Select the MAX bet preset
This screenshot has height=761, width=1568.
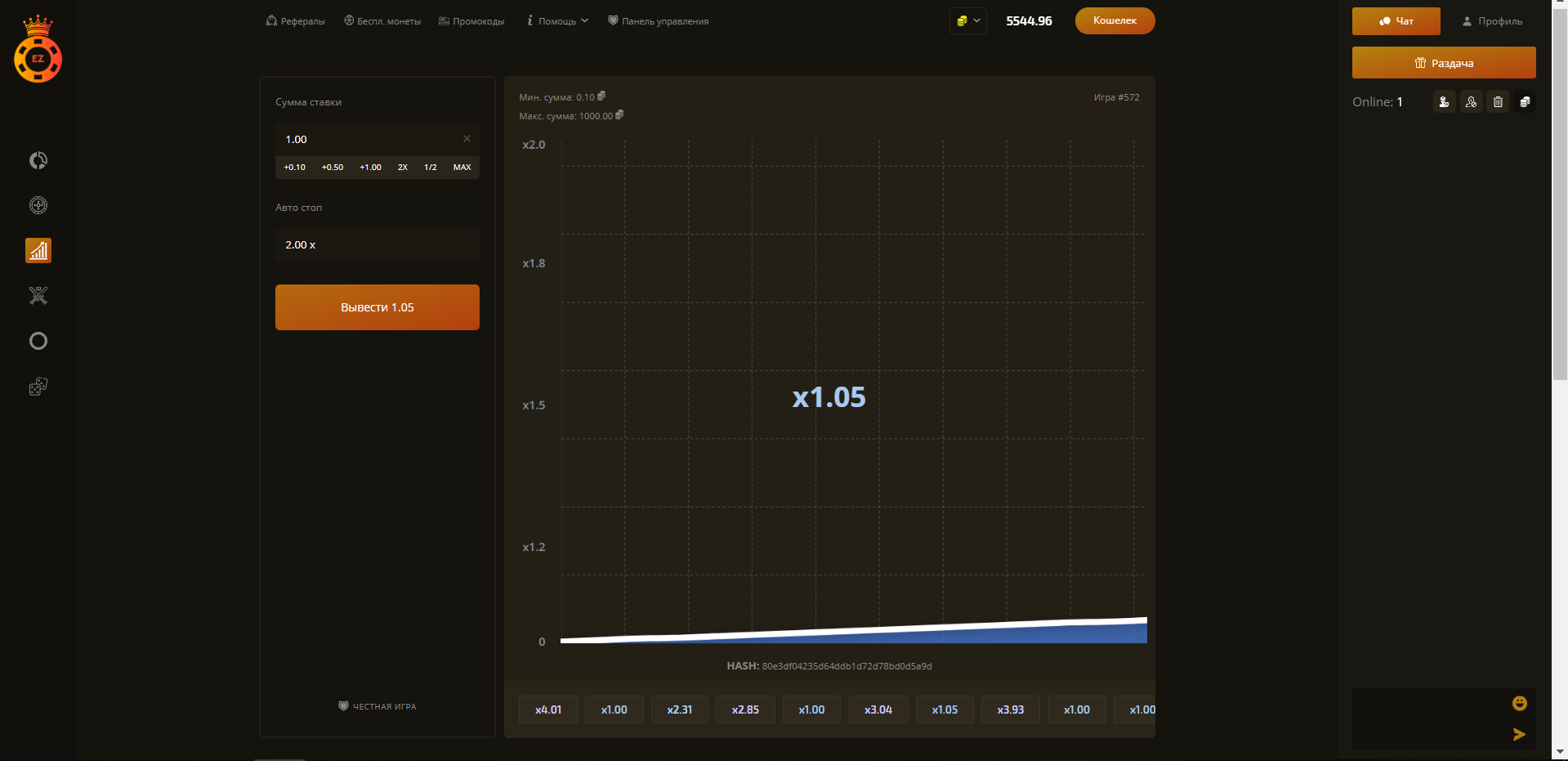coord(462,168)
